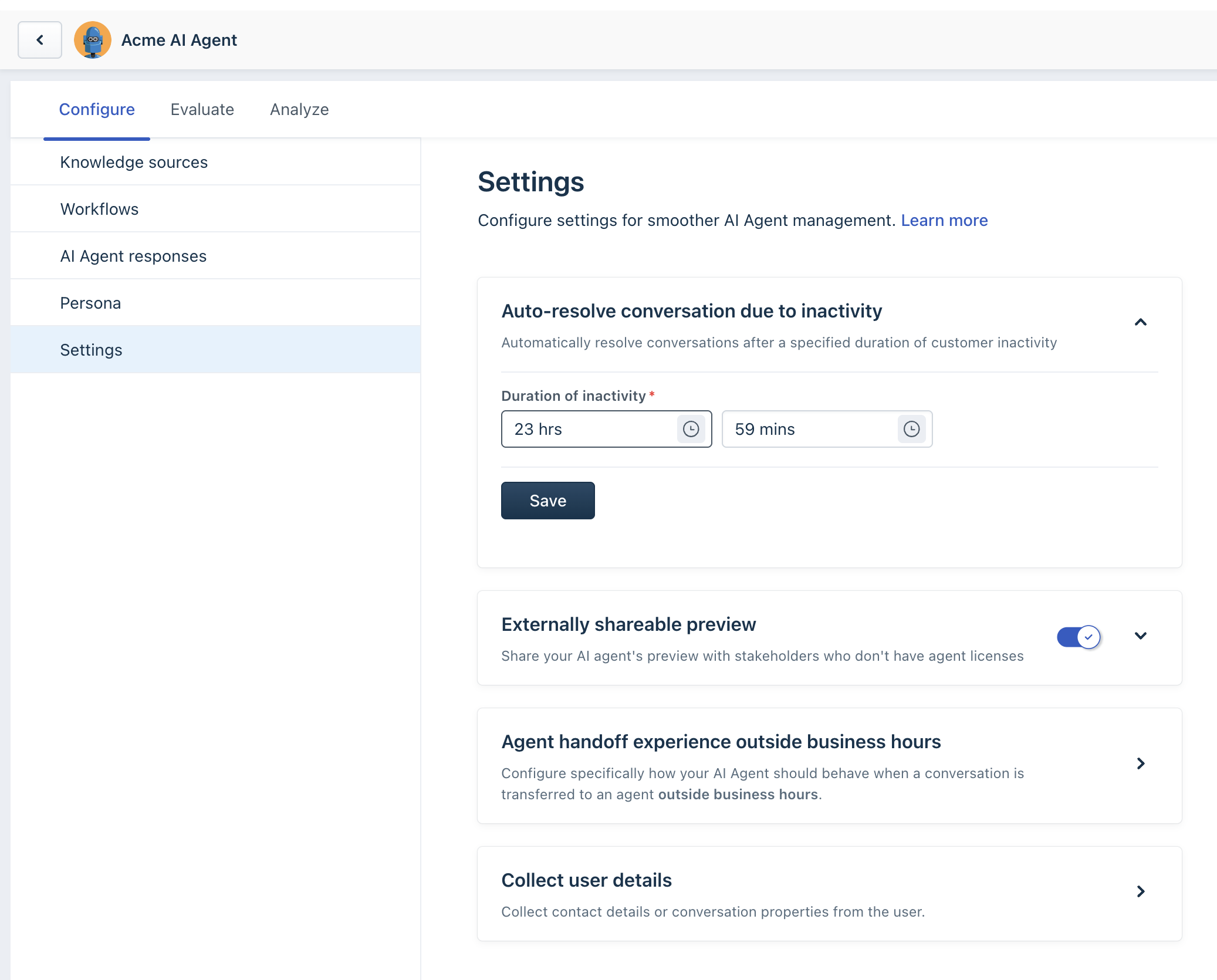
Task: Click the Acme AI Agent robot avatar
Action: 93,40
